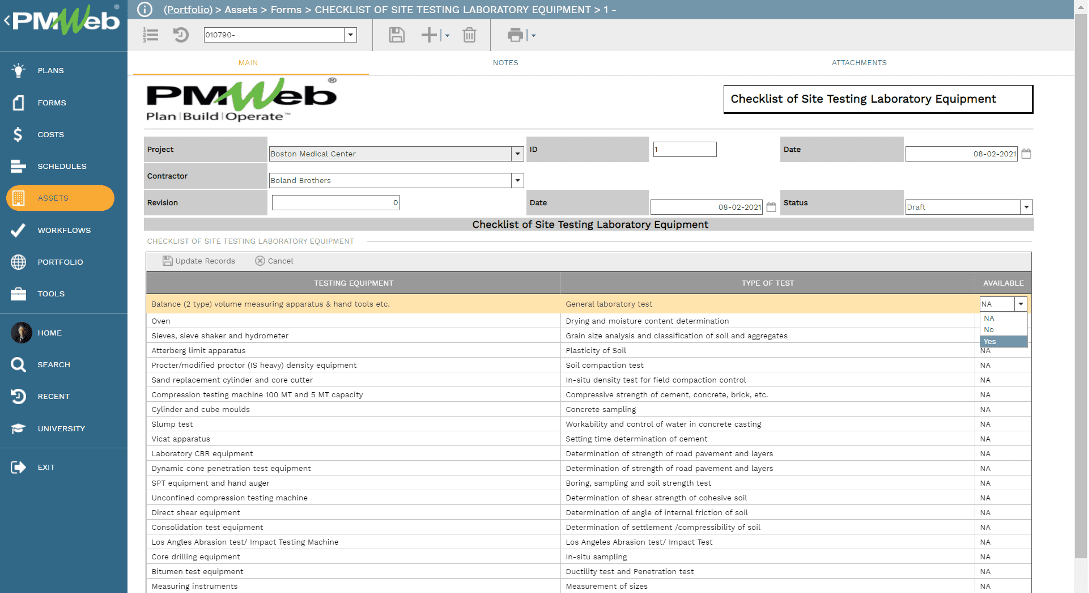Click the Update Records button
This screenshot has height=593, width=1089.
pyautogui.click(x=199, y=261)
